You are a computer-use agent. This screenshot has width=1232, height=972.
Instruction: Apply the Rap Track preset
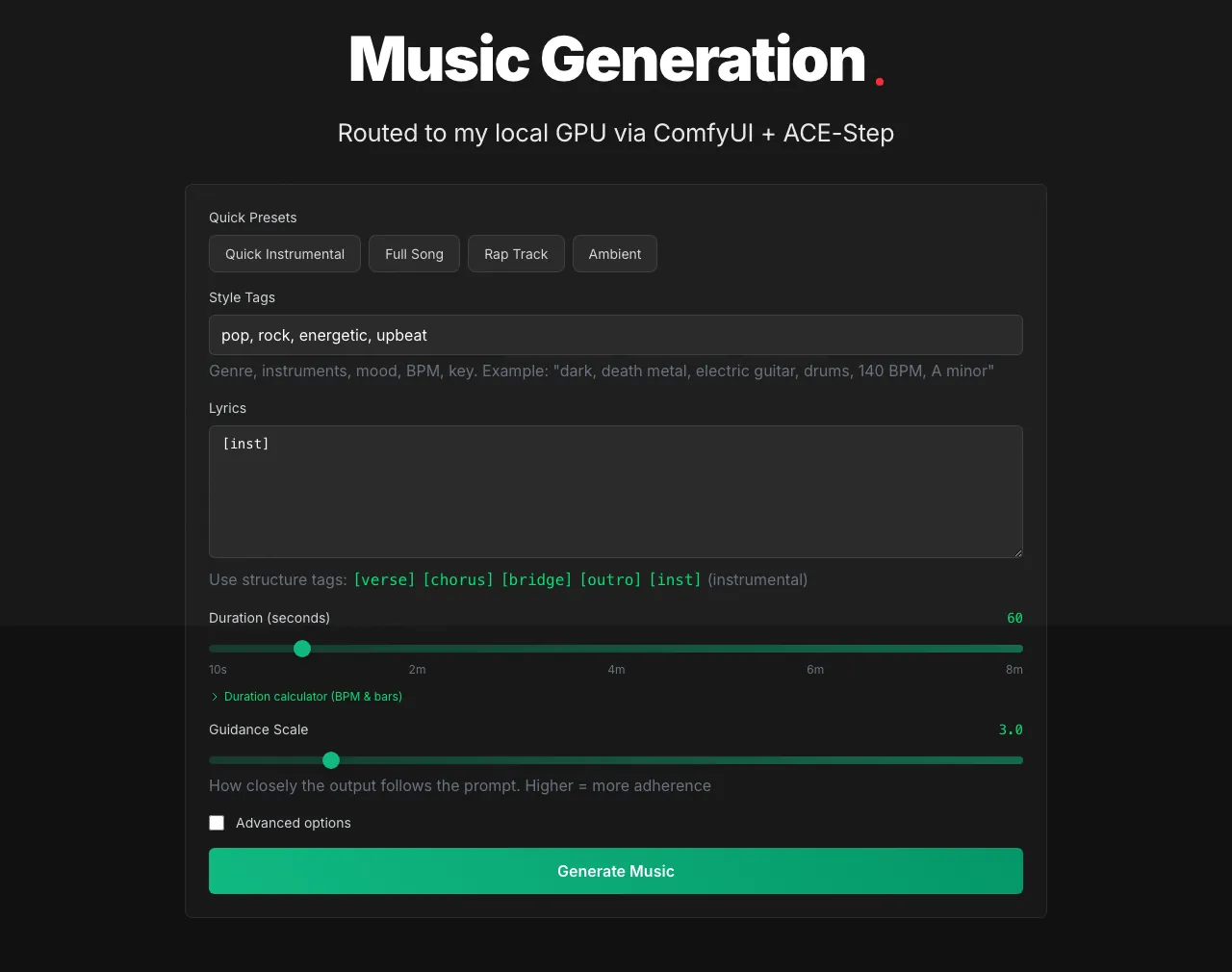coord(516,254)
